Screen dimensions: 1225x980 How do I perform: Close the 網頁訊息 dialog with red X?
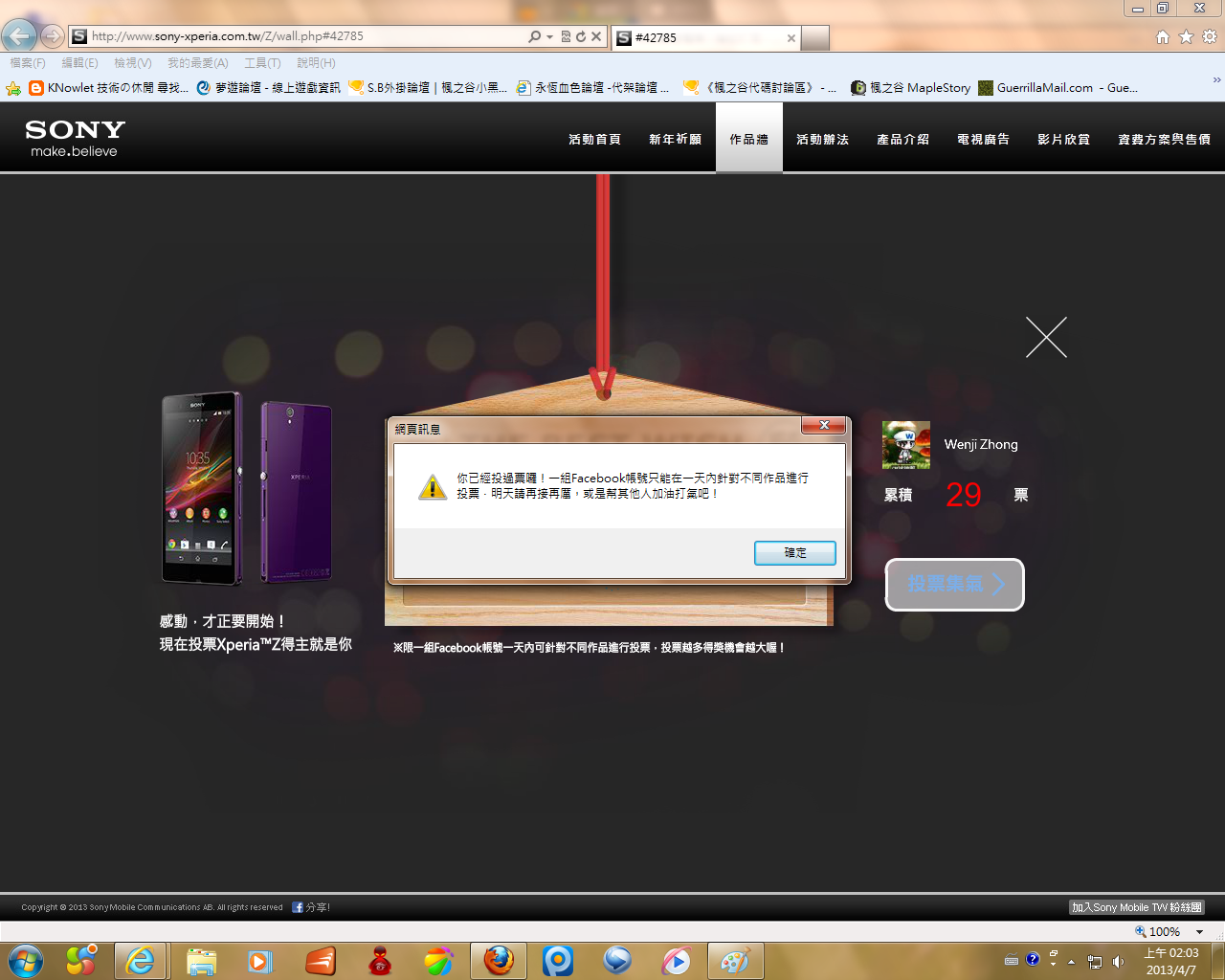click(824, 425)
